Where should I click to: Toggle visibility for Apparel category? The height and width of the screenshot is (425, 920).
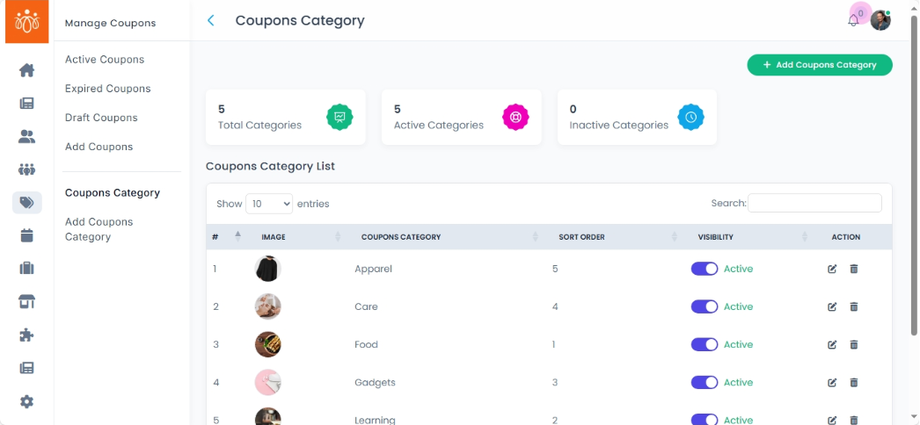point(704,269)
